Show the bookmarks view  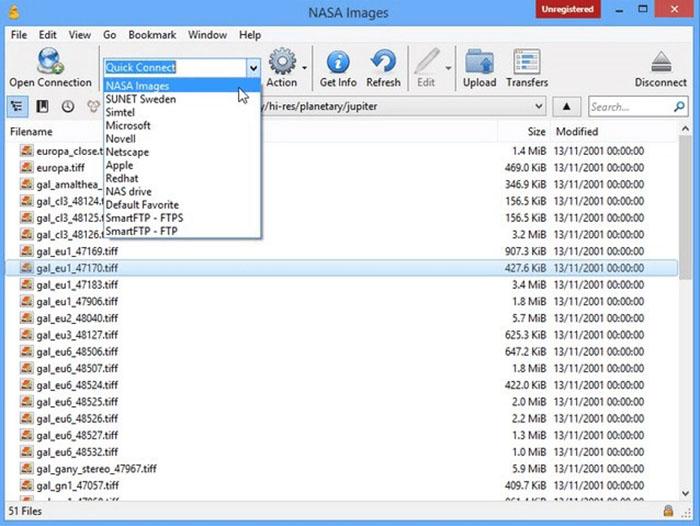pyautogui.click(x=42, y=106)
